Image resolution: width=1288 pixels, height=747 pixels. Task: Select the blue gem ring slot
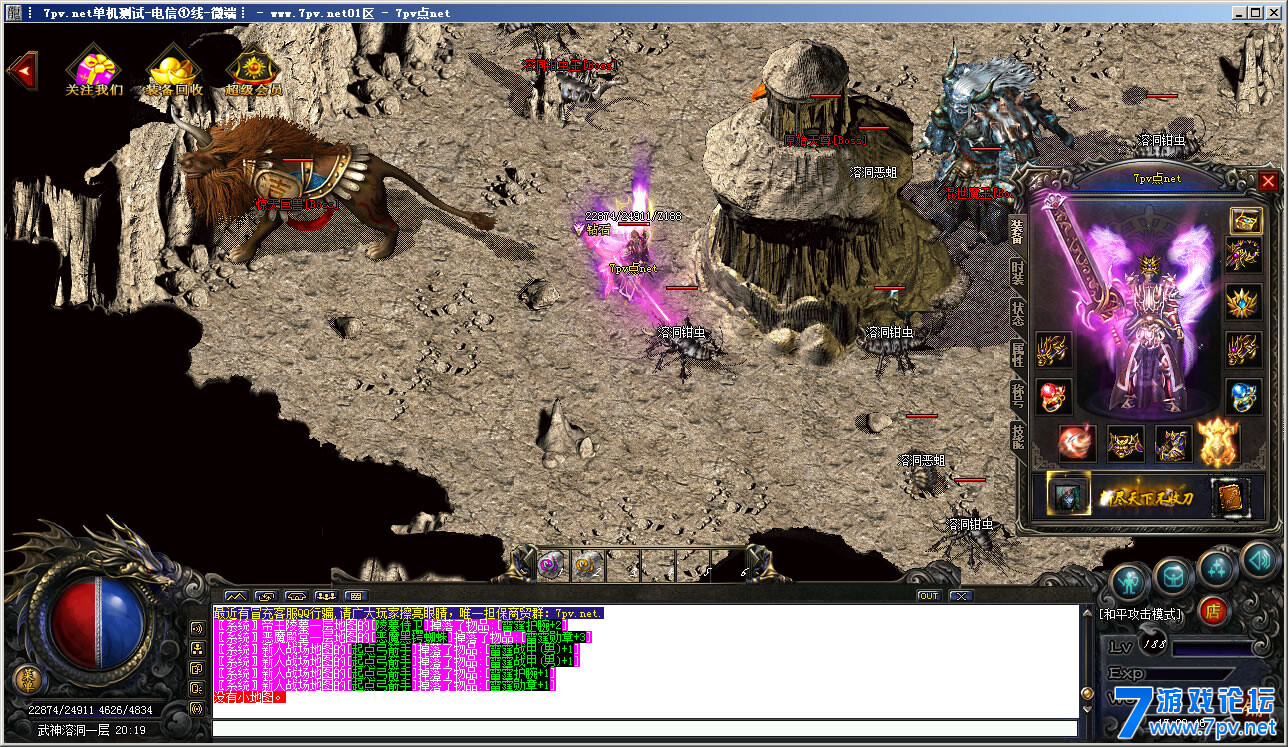tap(1245, 396)
